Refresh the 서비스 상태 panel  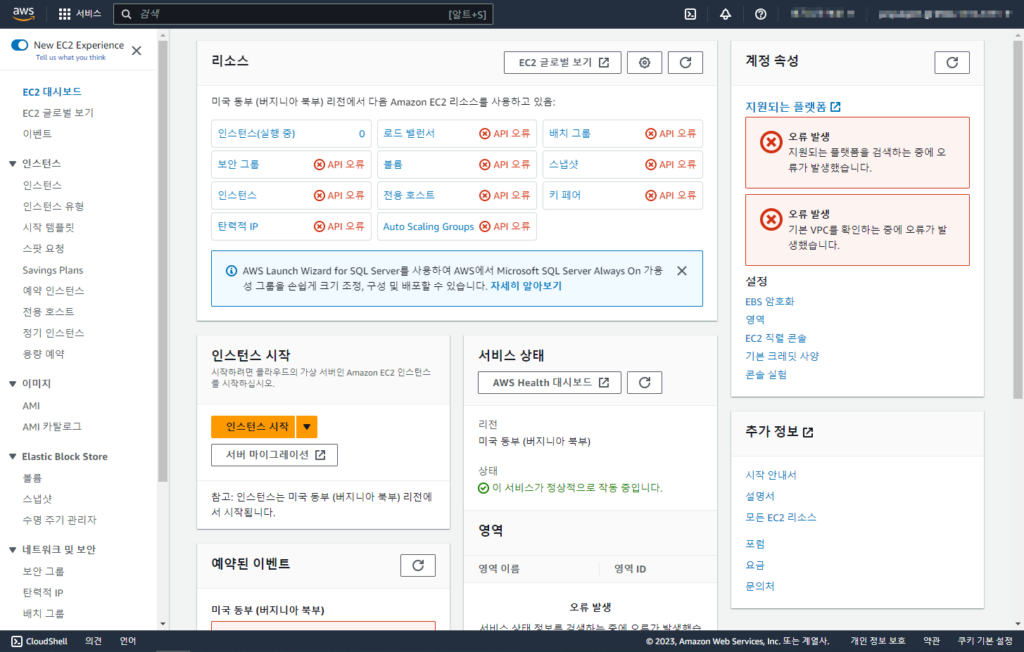(645, 383)
